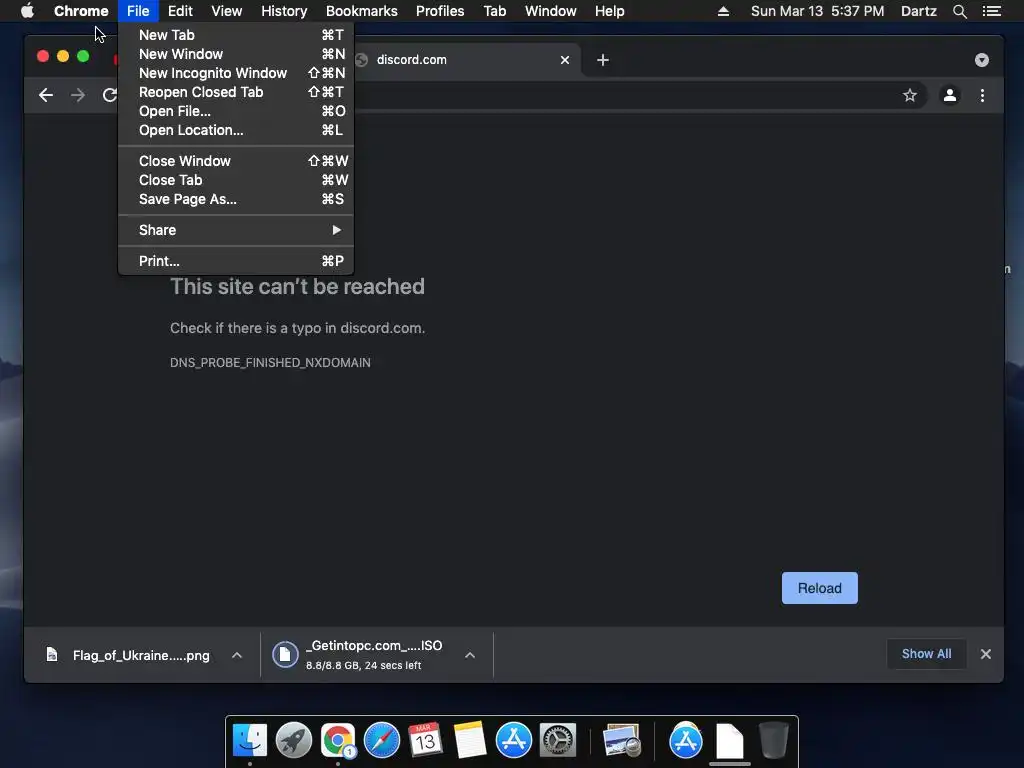Click the ISO download file icon

coord(285,654)
